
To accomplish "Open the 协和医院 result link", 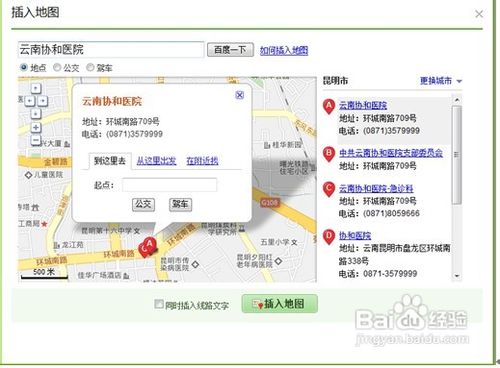I will point(355,236).
